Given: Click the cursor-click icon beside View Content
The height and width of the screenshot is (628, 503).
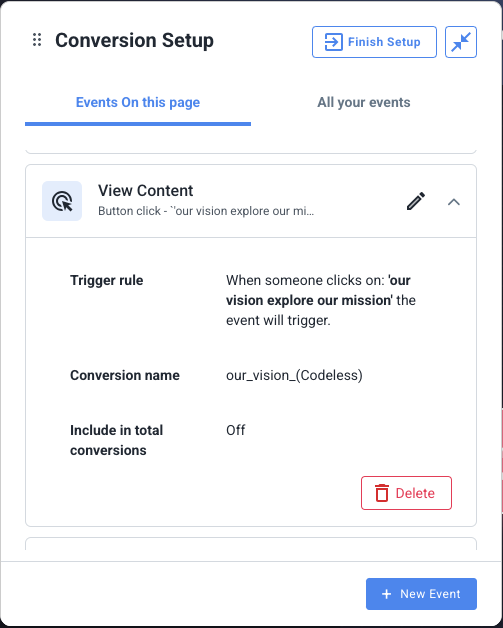Looking at the screenshot, I should pyautogui.click(x=62, y=201).
